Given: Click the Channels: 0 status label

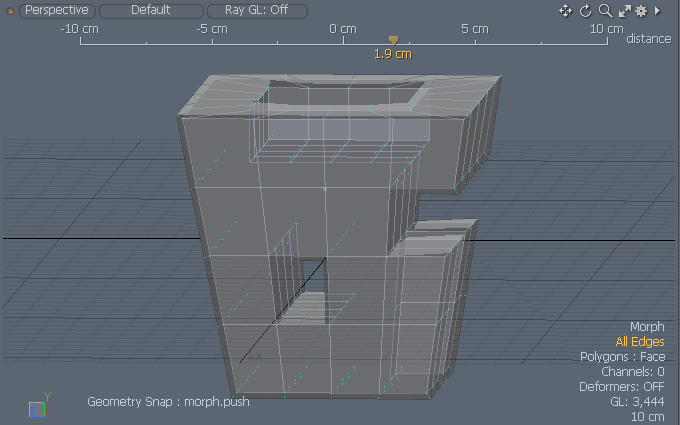Looking at the screenshot, I should point(633,372).
